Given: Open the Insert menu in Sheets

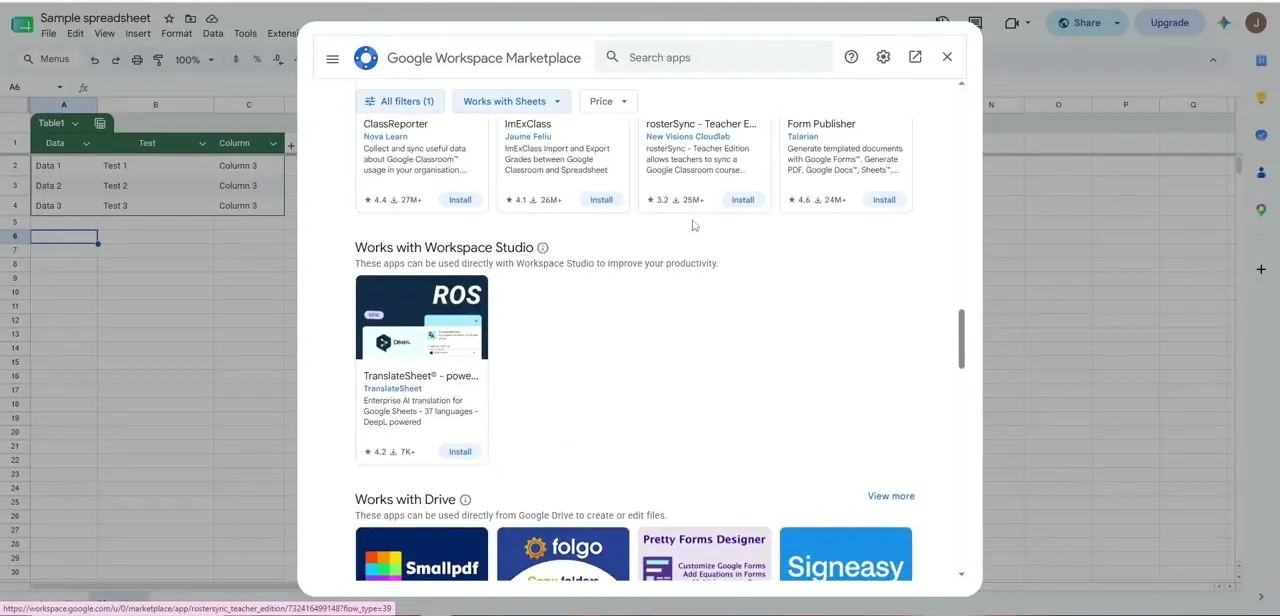Looking at the screenshot, I should pos(138,34).
